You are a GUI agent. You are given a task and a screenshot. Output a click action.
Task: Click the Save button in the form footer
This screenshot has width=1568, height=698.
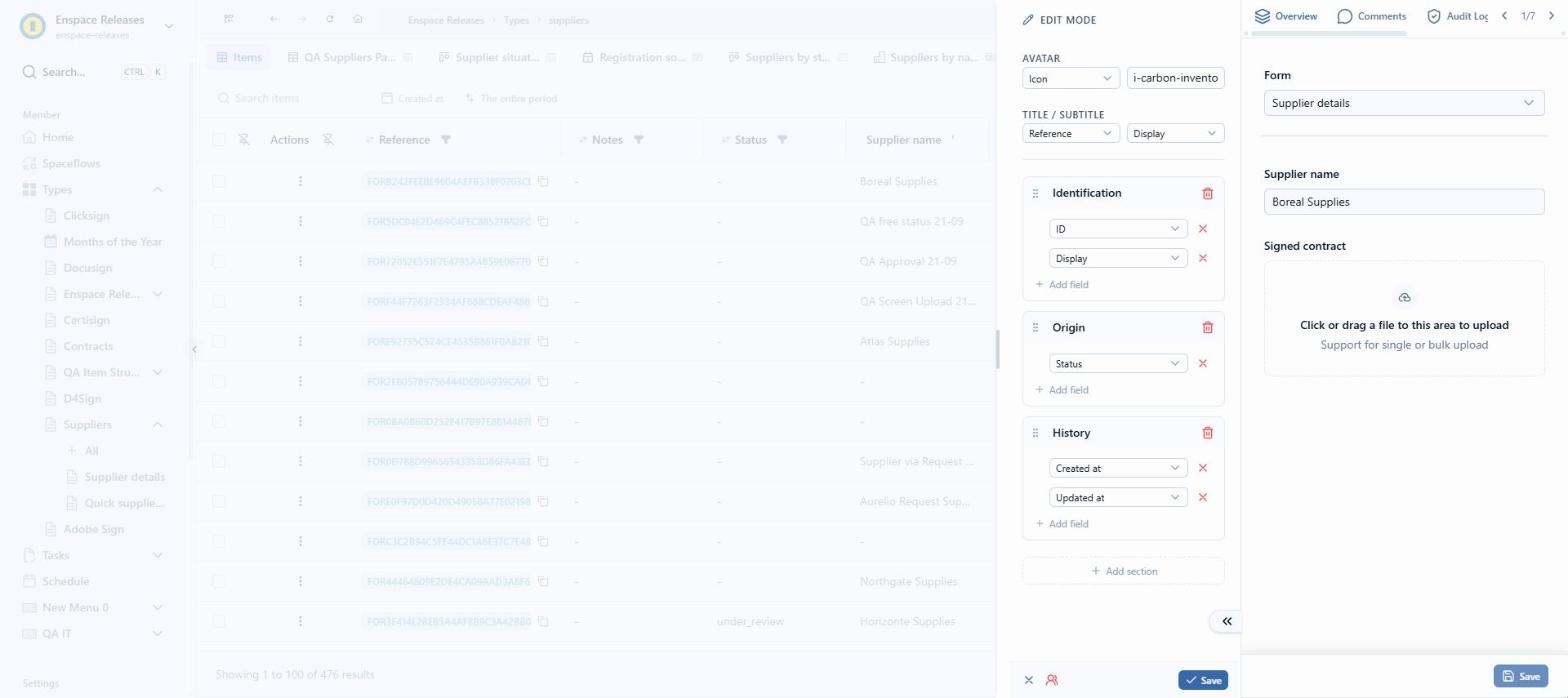[1521, 676]
